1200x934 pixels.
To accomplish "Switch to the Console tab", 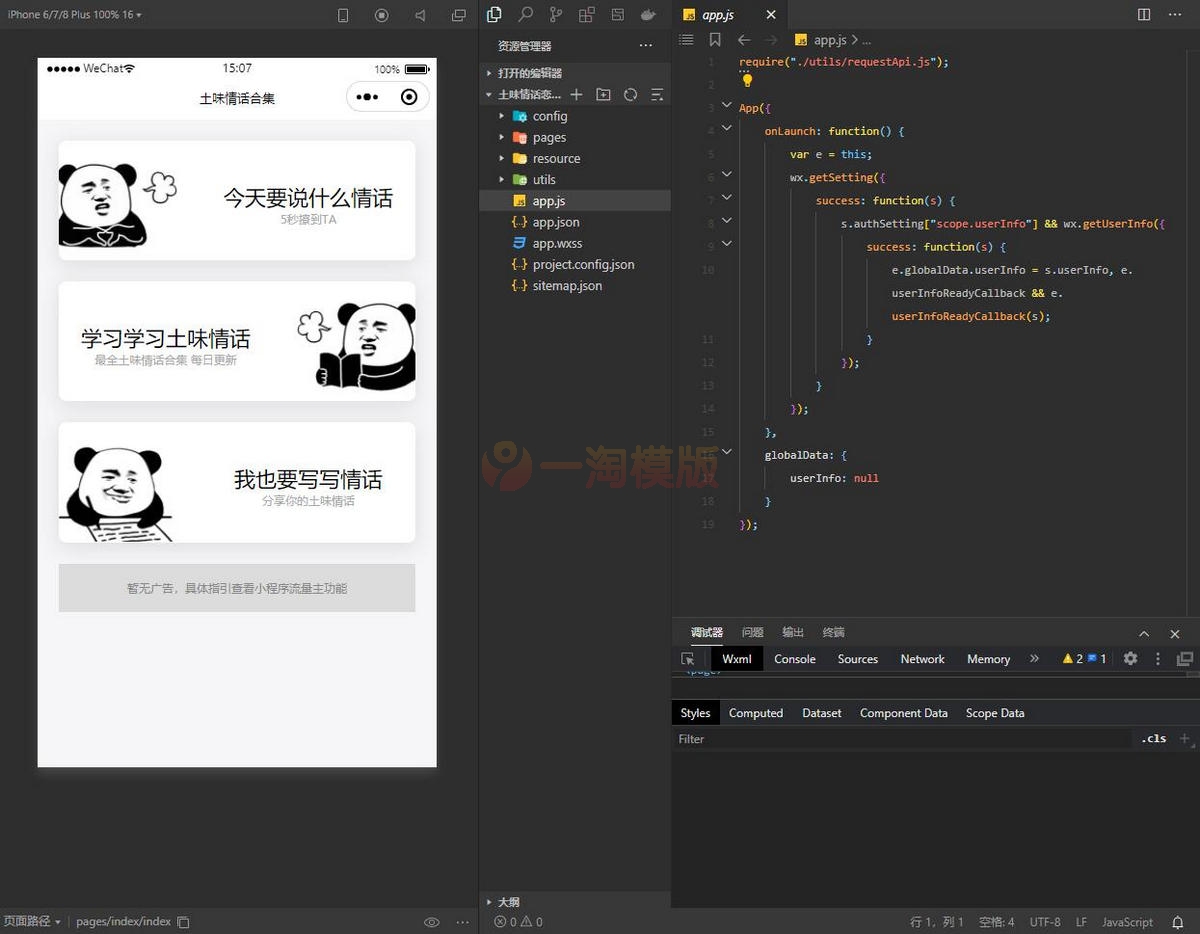I will point(794,659).
